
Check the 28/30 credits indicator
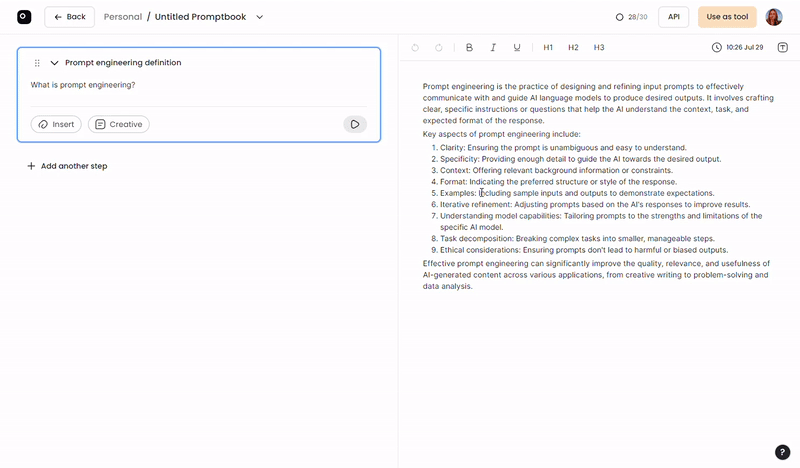[x=632, y=17]
